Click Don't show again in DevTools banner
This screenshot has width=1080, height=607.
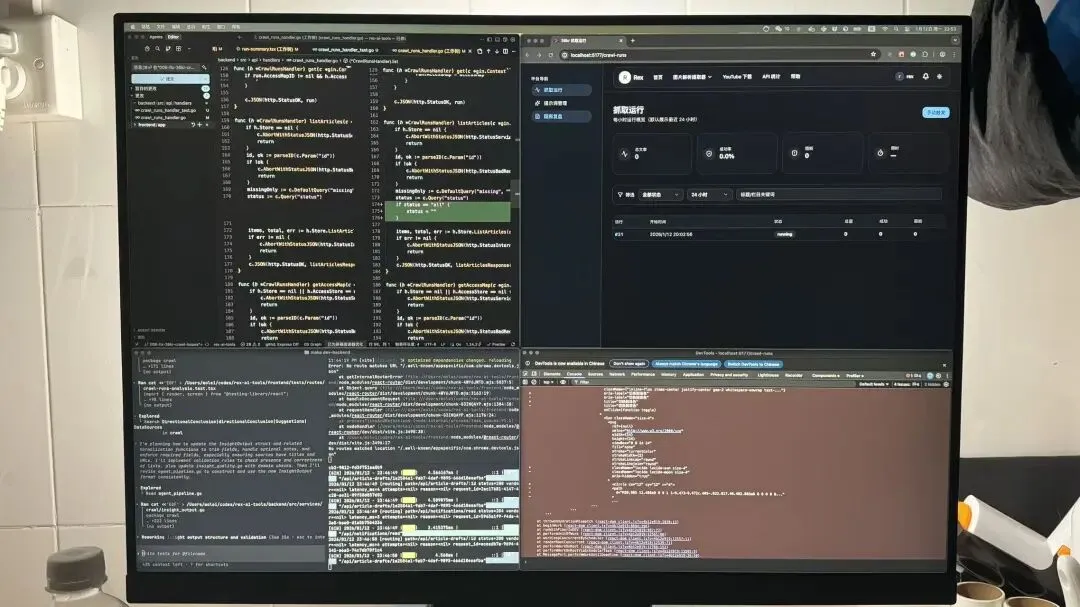point(629,364)
